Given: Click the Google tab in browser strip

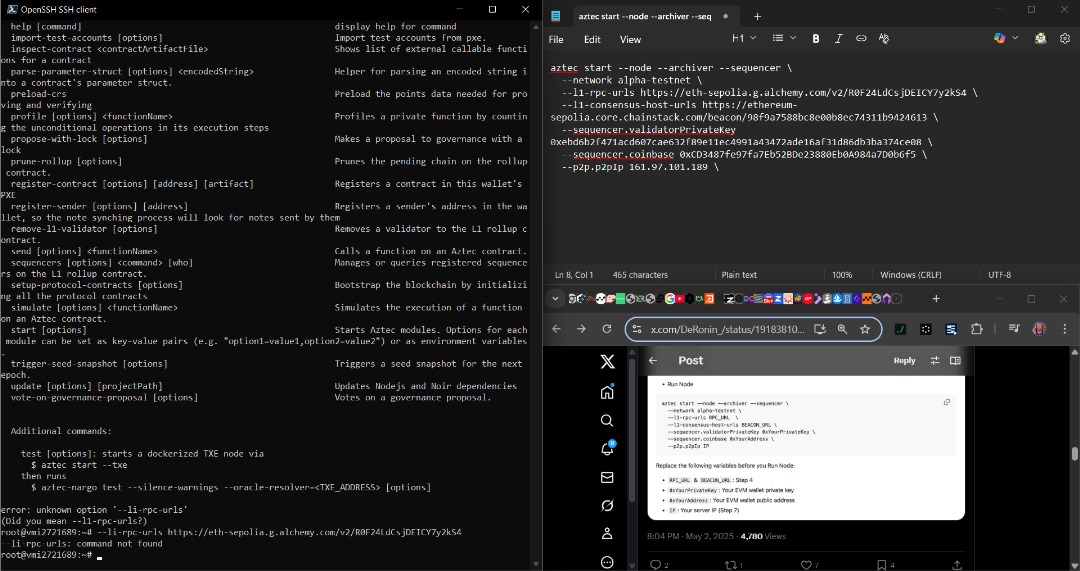Looking at the screenshot, I should point(669,299).
